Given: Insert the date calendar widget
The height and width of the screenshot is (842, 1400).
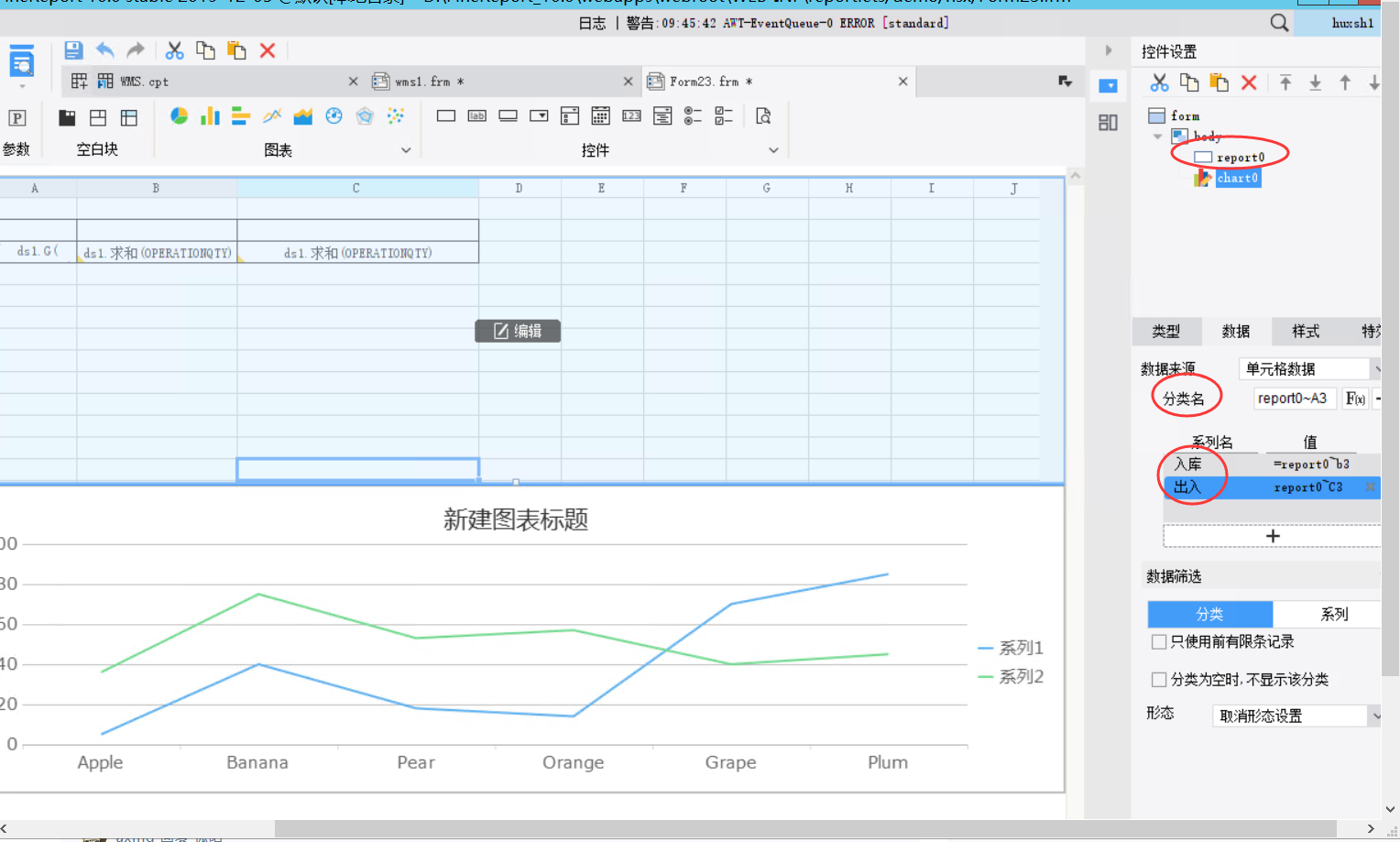Looking at the screenshot, I should coord(600,115).
